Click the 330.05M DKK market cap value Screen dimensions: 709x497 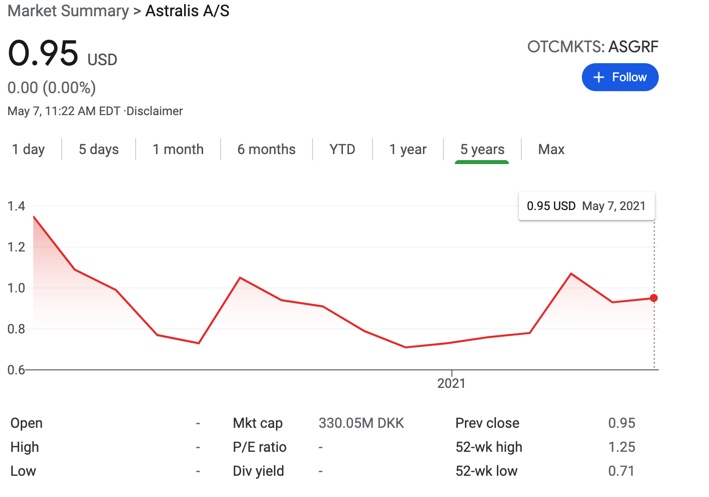tap(361, 423)
